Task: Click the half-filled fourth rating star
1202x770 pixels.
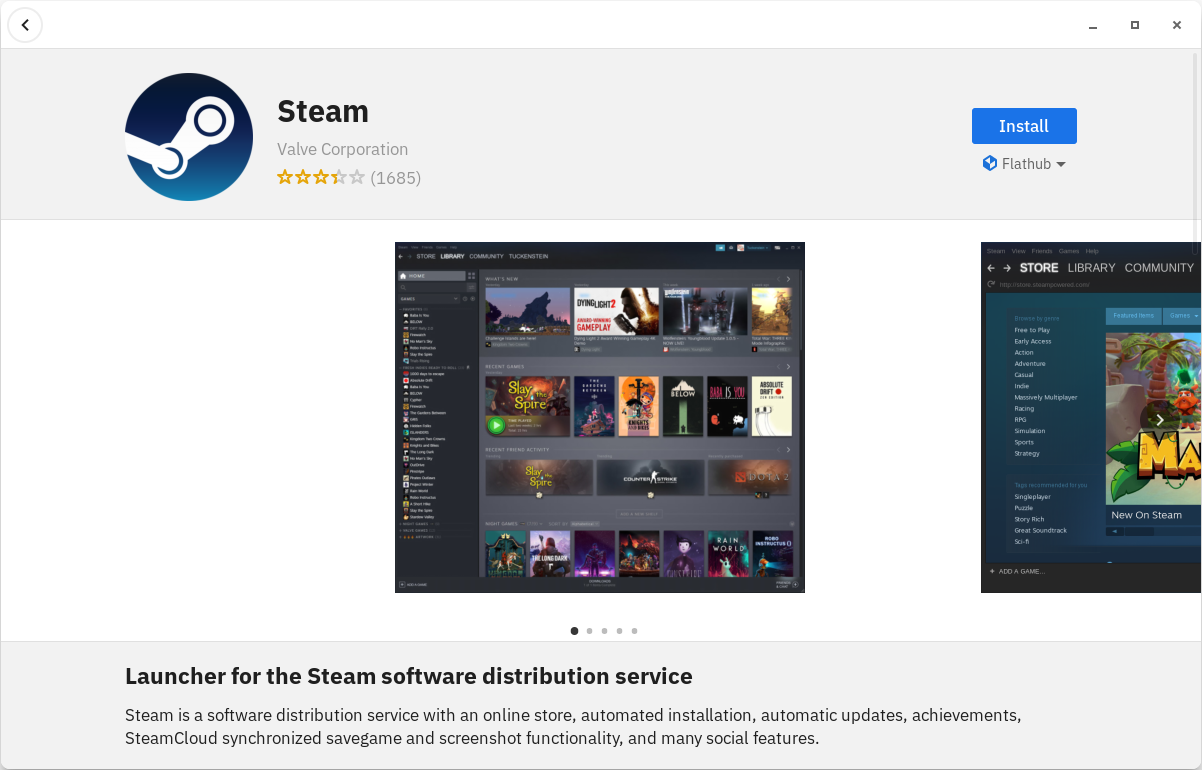Action: coord(339,177)
